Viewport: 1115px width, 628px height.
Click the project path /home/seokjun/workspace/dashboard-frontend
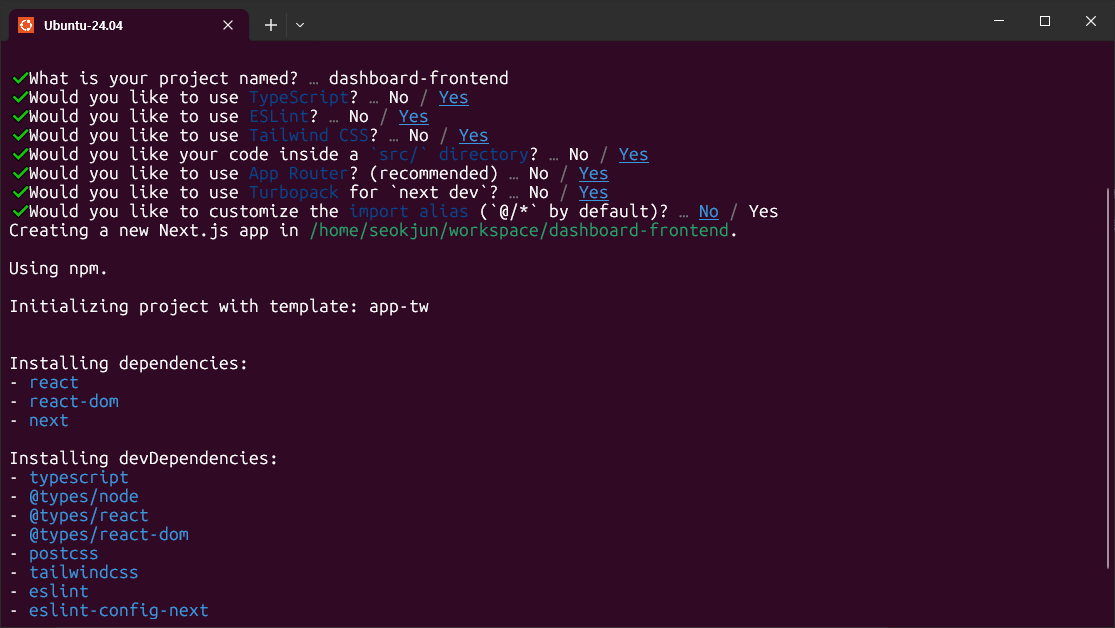click(x=519, y=230)
